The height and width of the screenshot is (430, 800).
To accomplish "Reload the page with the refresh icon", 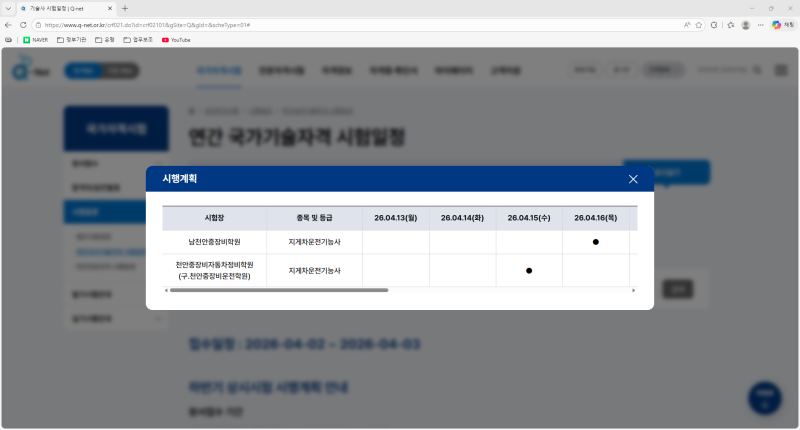I will (23, 25).
